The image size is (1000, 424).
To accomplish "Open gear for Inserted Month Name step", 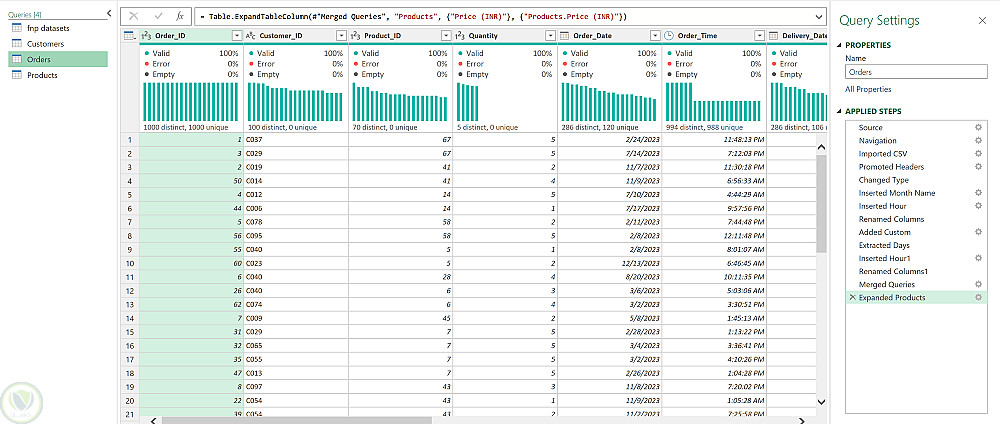I will 978,193.
